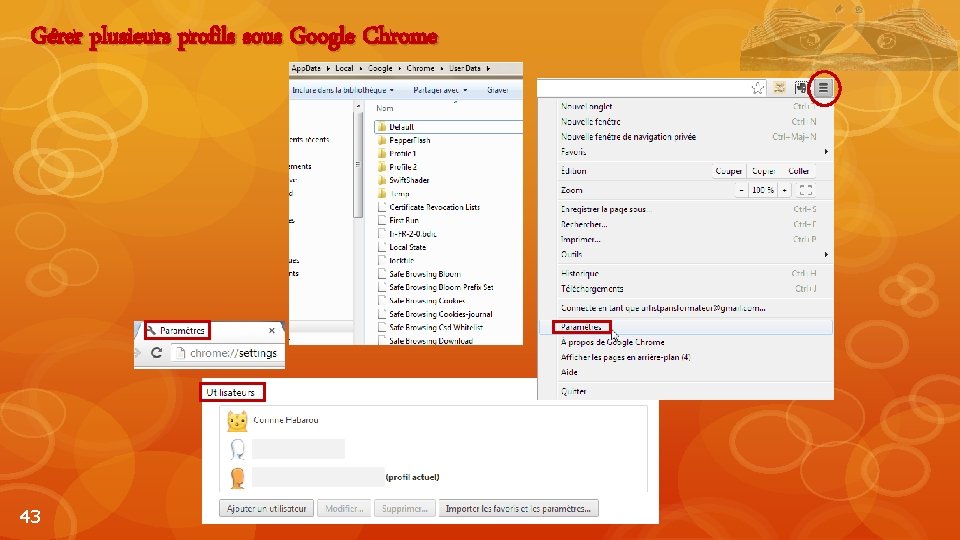Click the chrome://settings address field

pyautogui.click(x=227, y=353)
